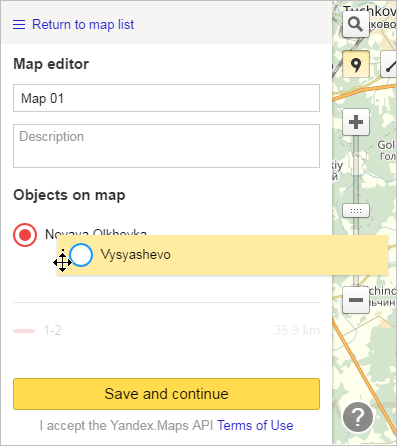Viewport: 397px width, 446px height.
Task: Select the red Novaya Olkhovka marker icon
Action: click(25, 235)
